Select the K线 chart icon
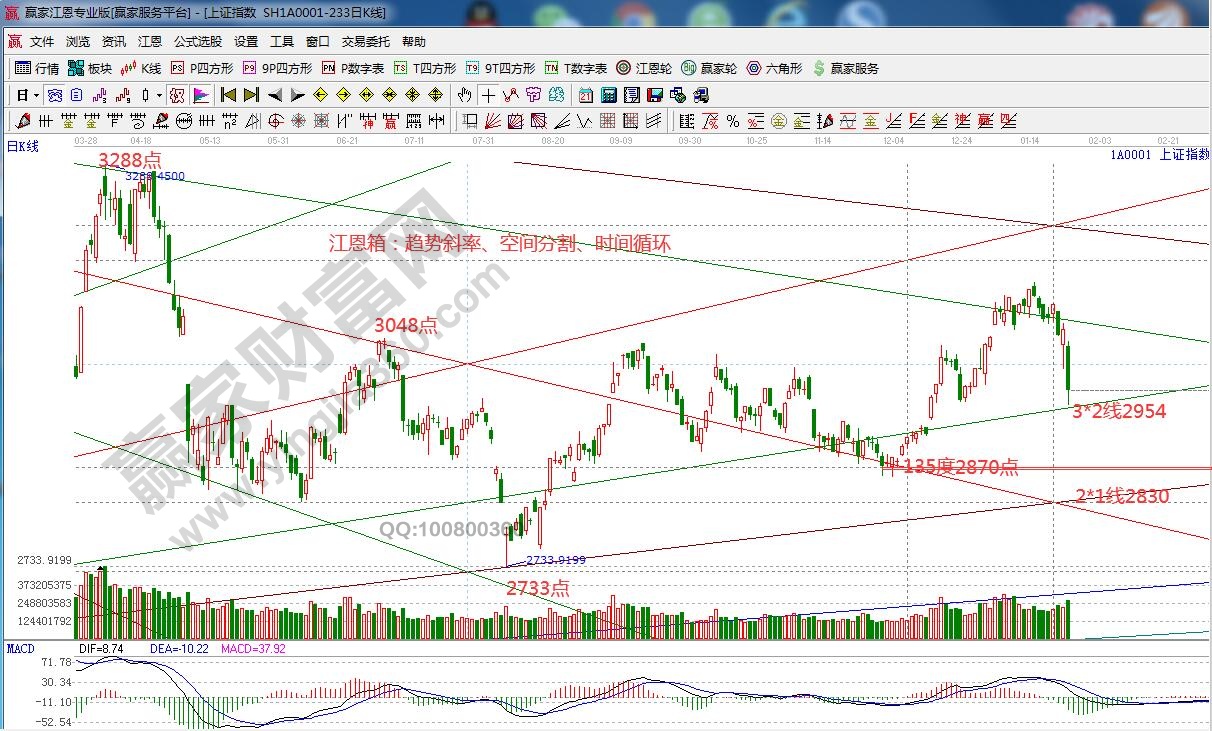1212x731 pixels. 141,68
